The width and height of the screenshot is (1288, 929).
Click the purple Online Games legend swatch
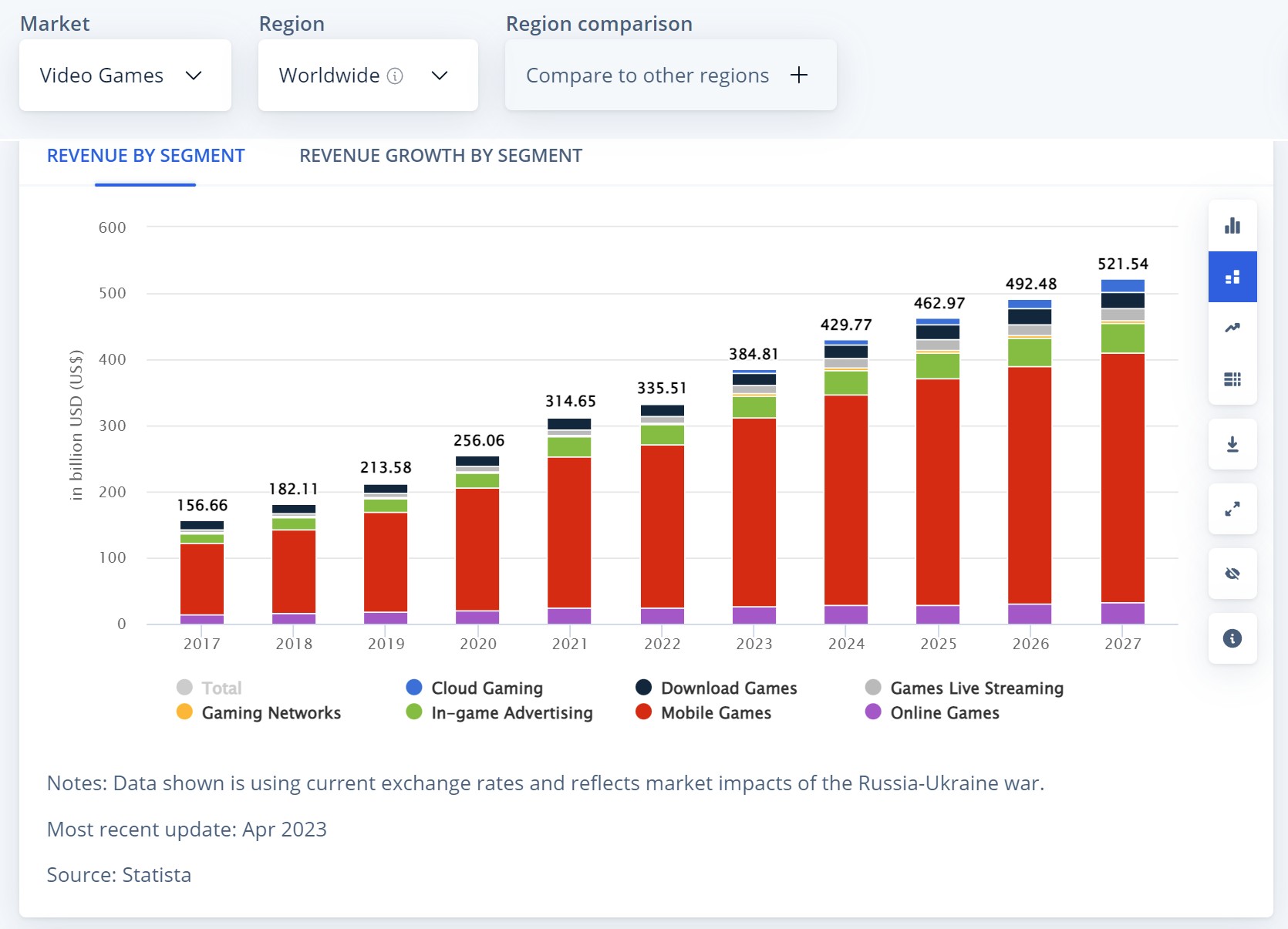(x=873, y=712)
